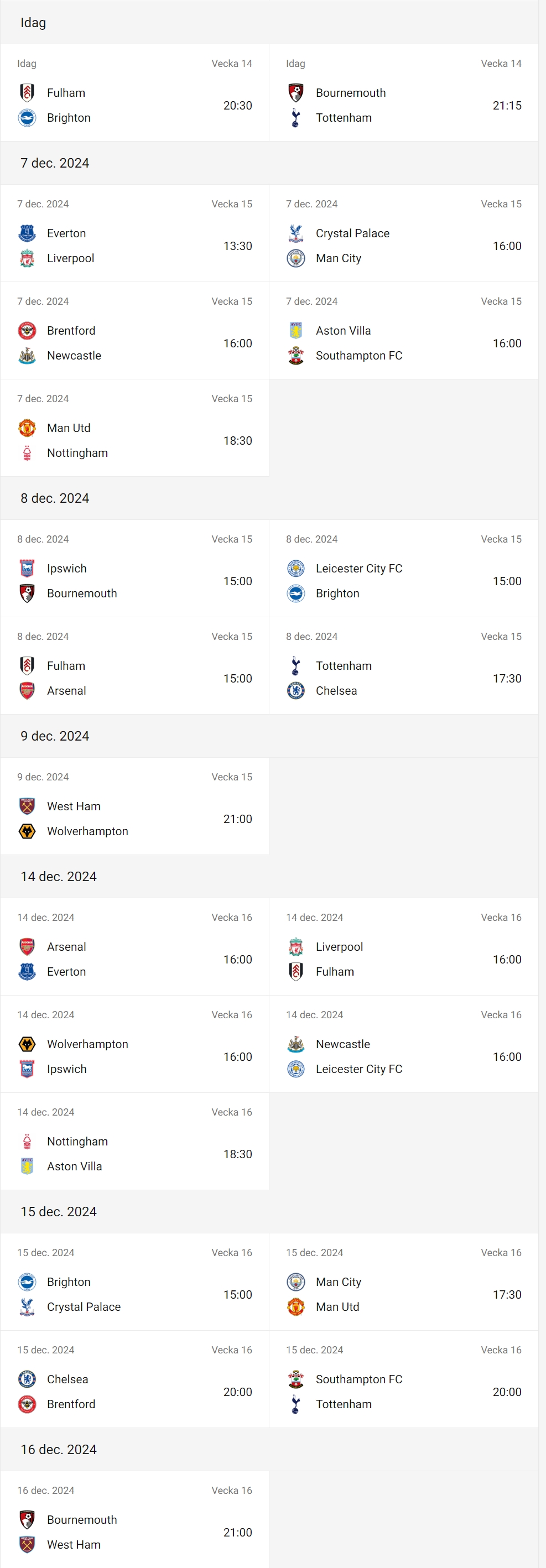
Task: Click the Liverpool crest in the Everton match
Action: coord(27,258)
